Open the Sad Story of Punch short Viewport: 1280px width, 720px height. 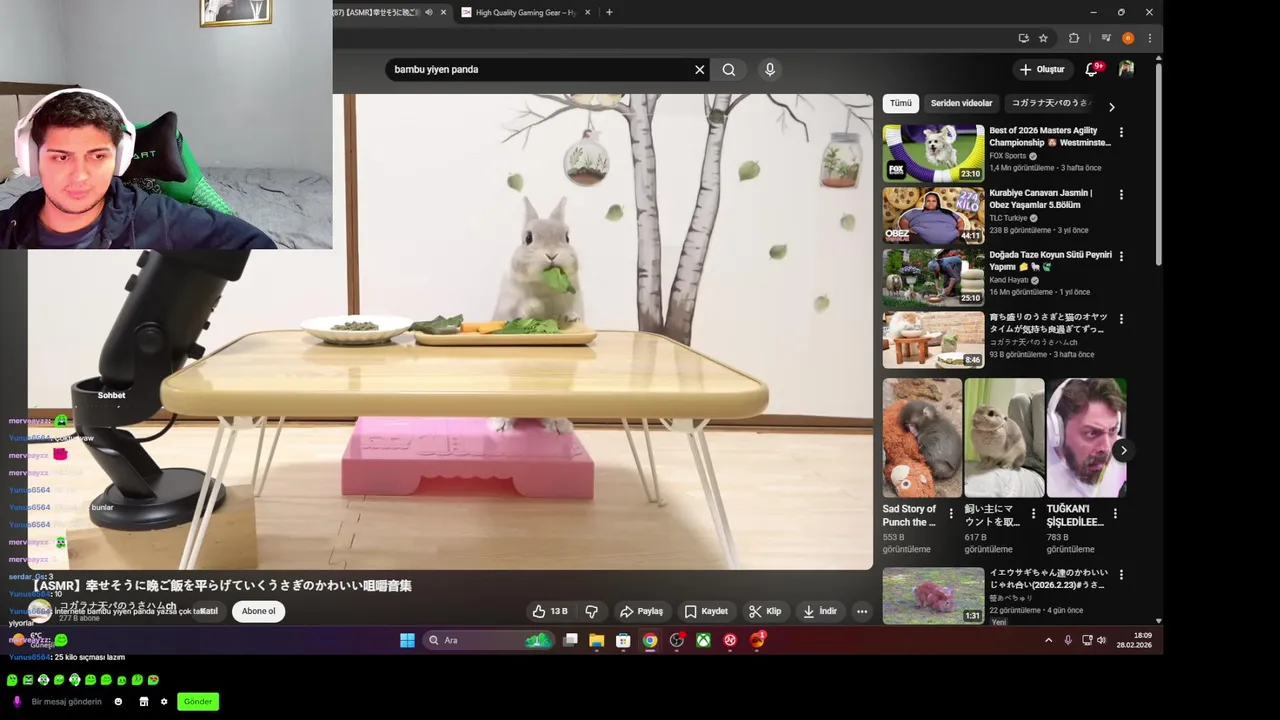(x=922, y=438)
